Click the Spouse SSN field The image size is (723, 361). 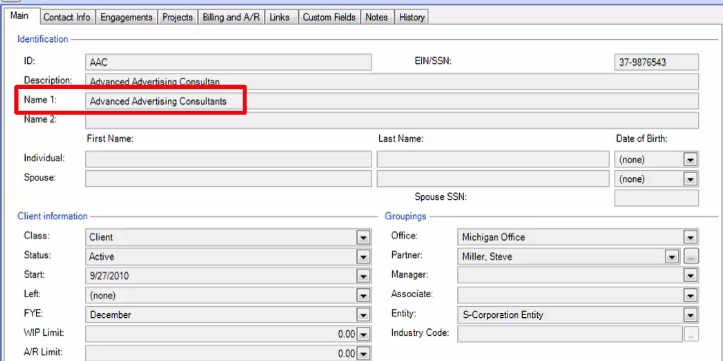656,198
